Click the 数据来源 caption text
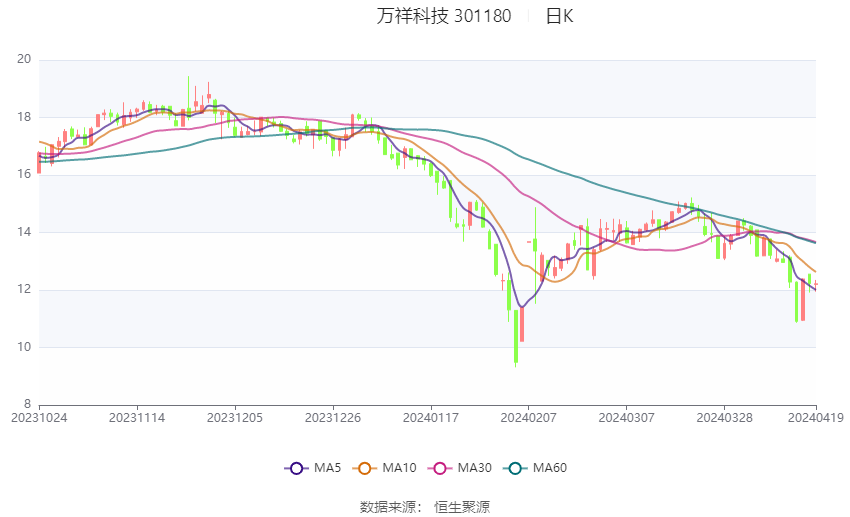850x517 pixels. coord(391,507)
